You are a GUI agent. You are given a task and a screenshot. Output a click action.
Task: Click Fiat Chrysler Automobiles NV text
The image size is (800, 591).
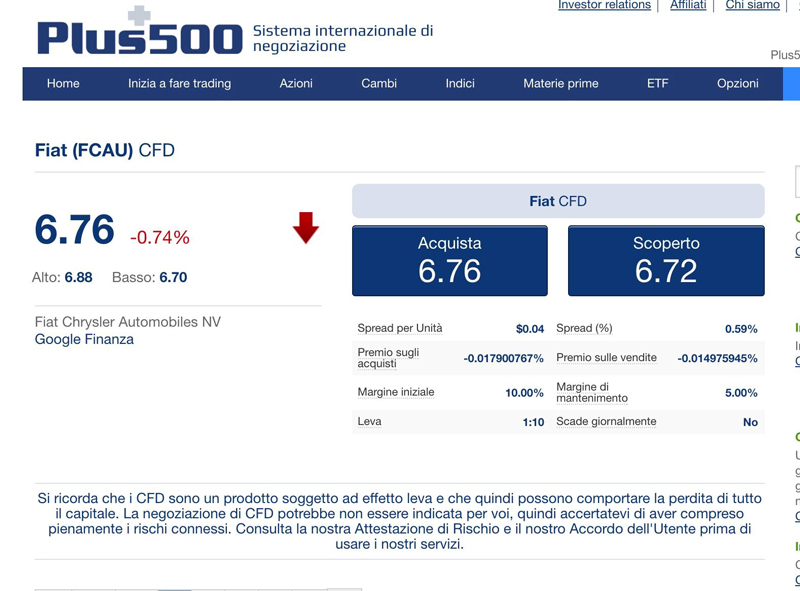click(128, 322)
